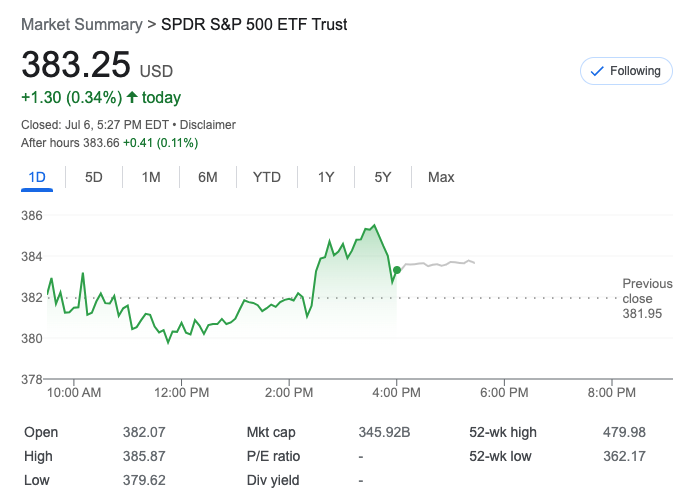This screenshot has height=499, width=693.
Task: Click the 383.25 price value
Action: (x=76, y=65)
